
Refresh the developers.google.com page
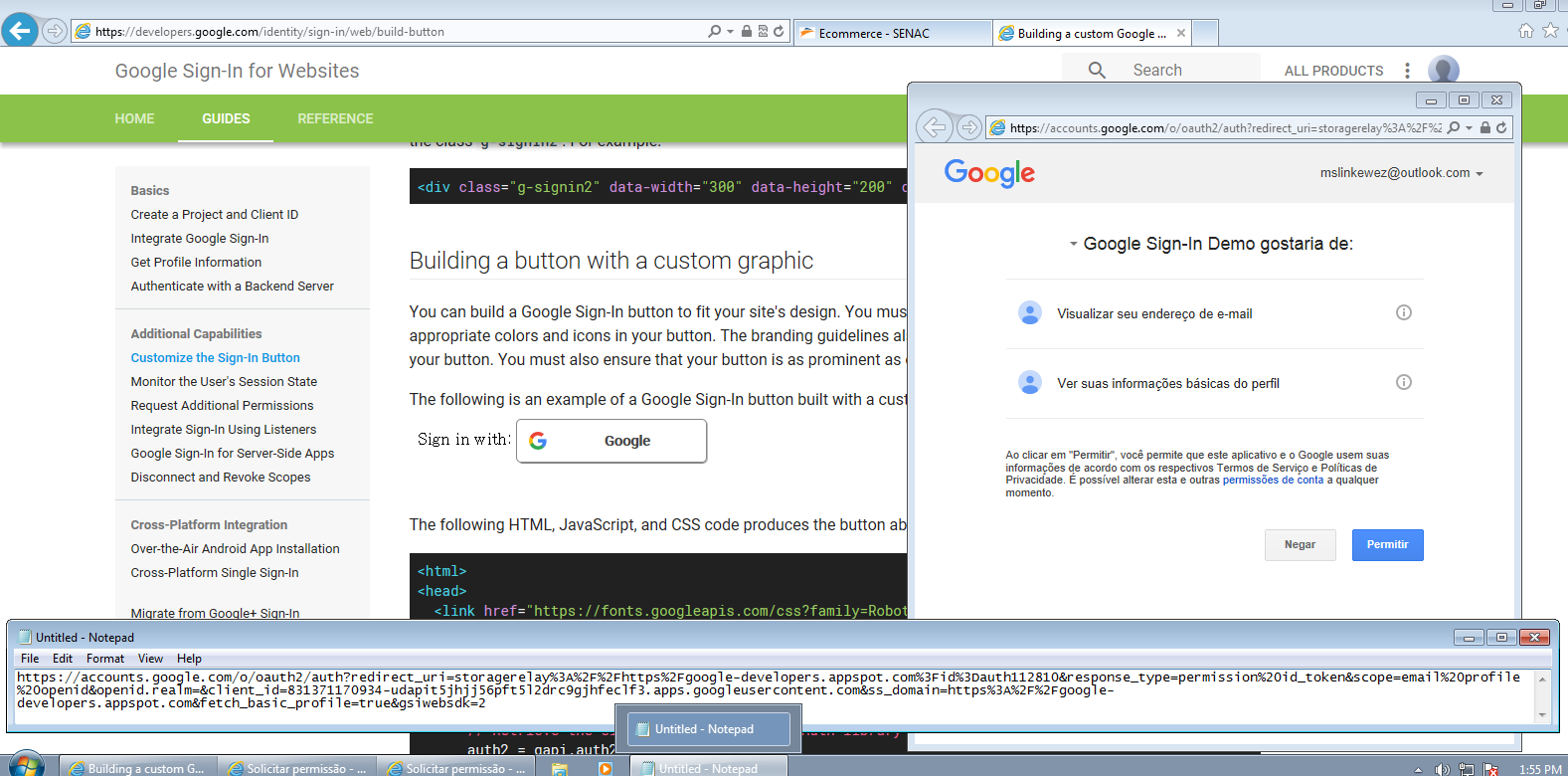[x=779, y=31]
